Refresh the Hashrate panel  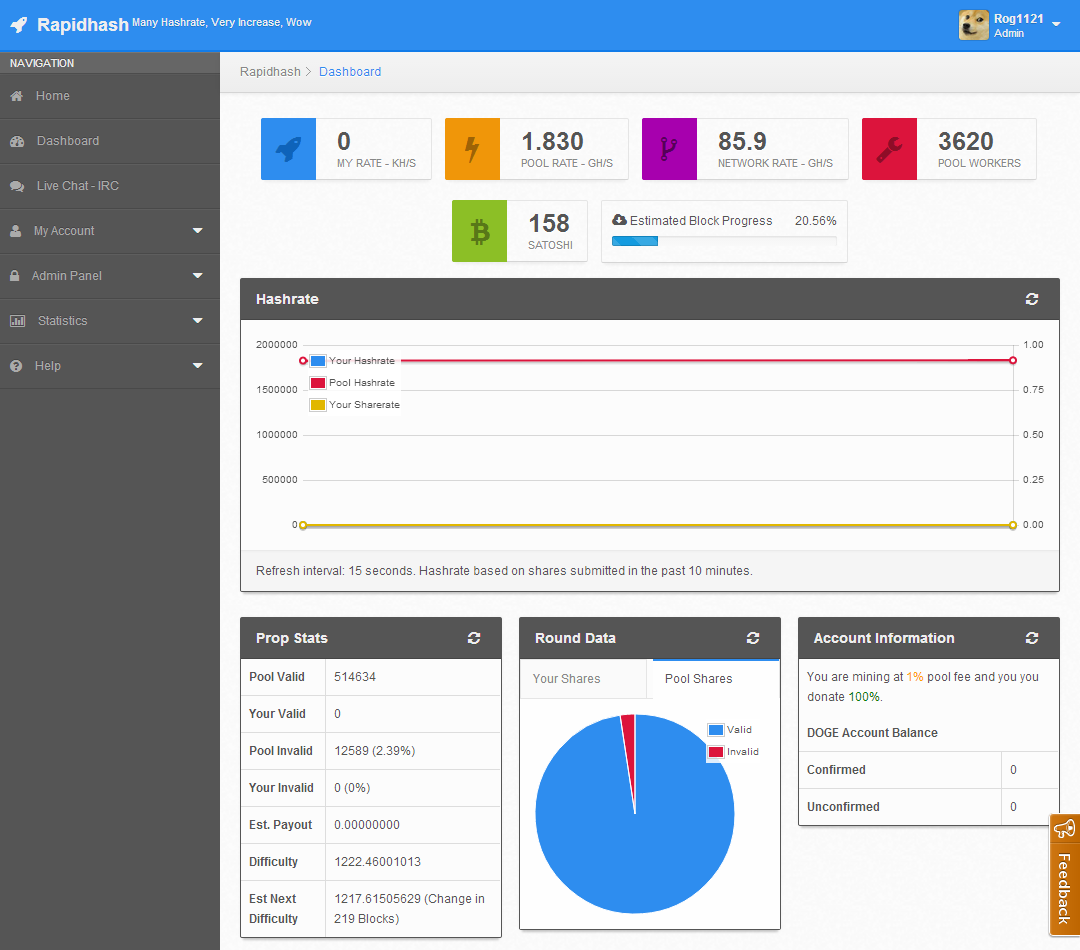1032,299
